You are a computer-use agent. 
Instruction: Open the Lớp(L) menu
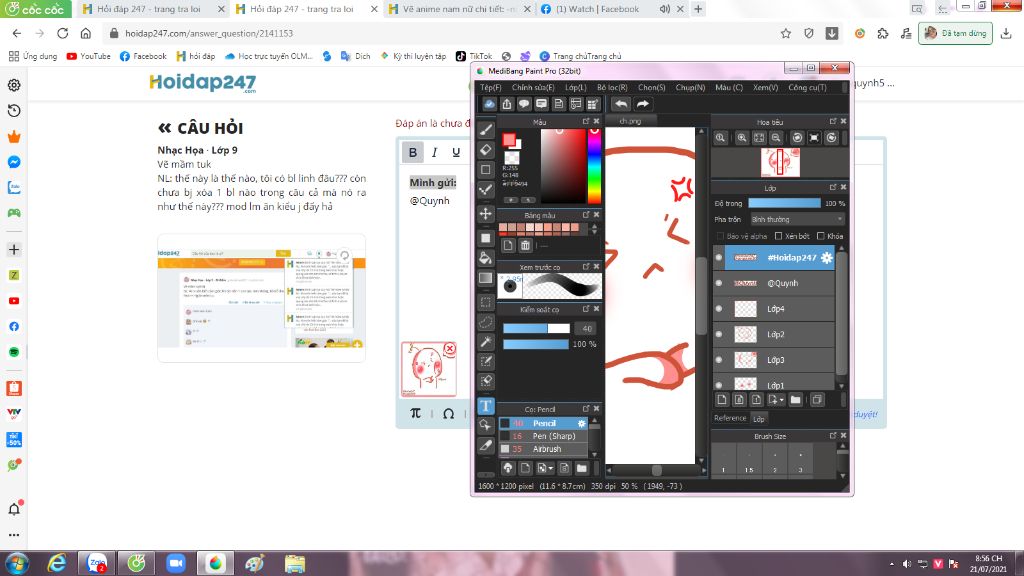(x=575, y=88)
